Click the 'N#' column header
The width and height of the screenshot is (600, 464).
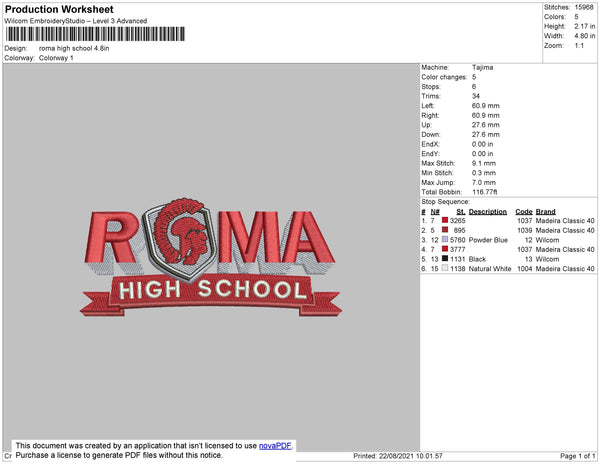pos(435,212)
